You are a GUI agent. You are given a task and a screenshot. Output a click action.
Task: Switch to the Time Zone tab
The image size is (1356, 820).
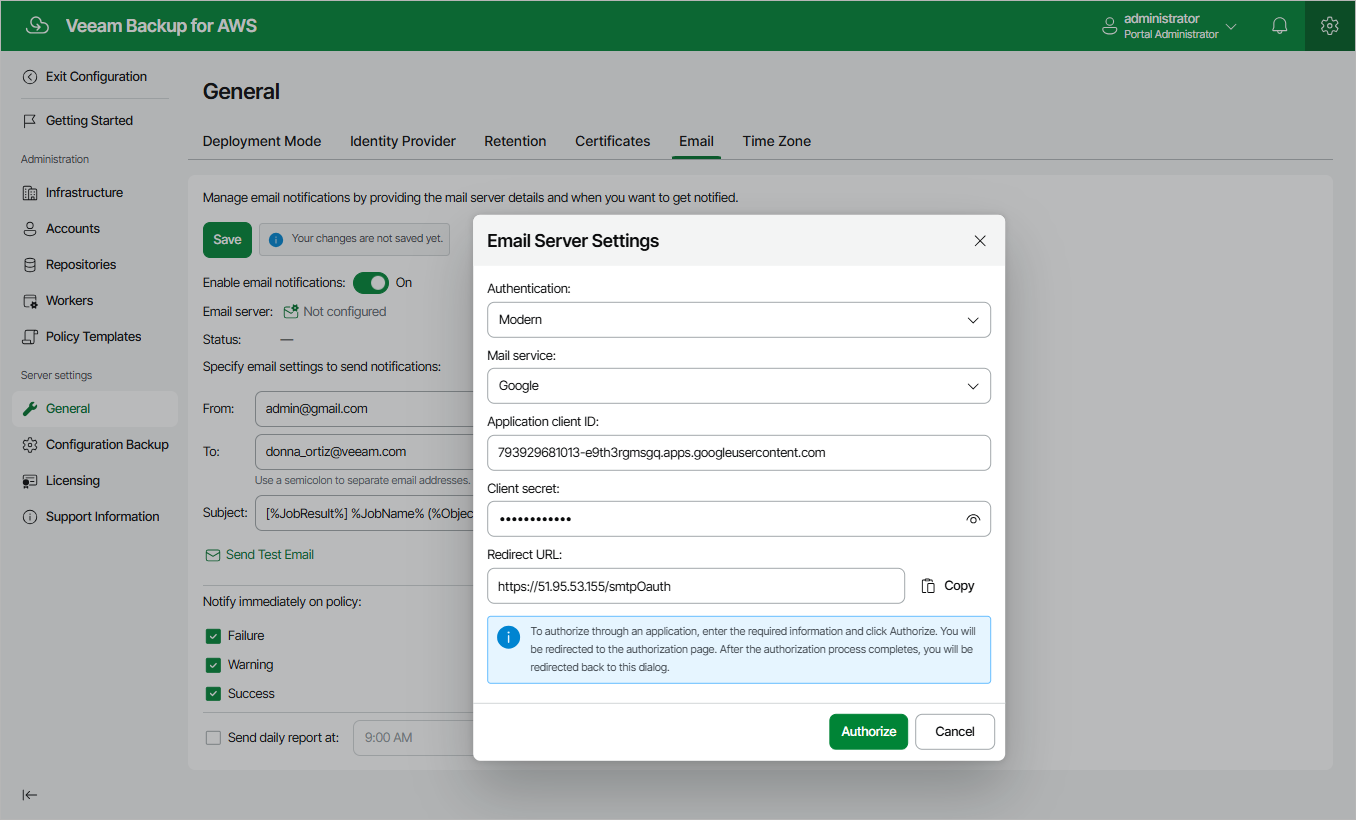click(x=777, y=141)
